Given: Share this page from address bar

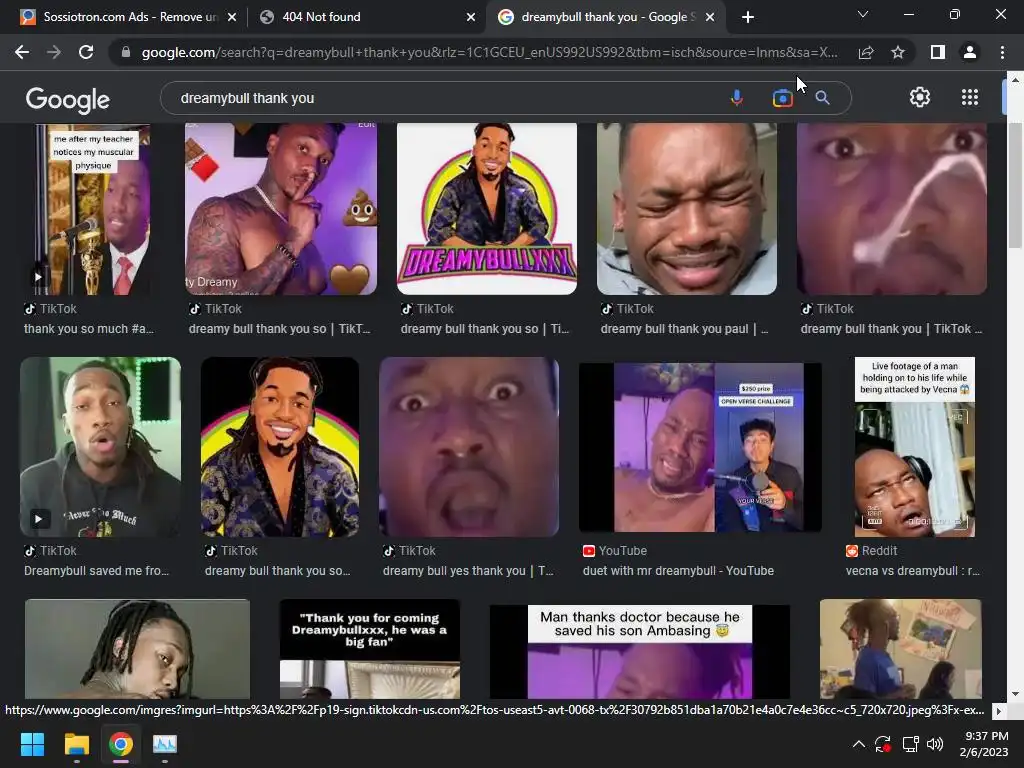Looking at the screenshot, I should click(x=866, y=52).
